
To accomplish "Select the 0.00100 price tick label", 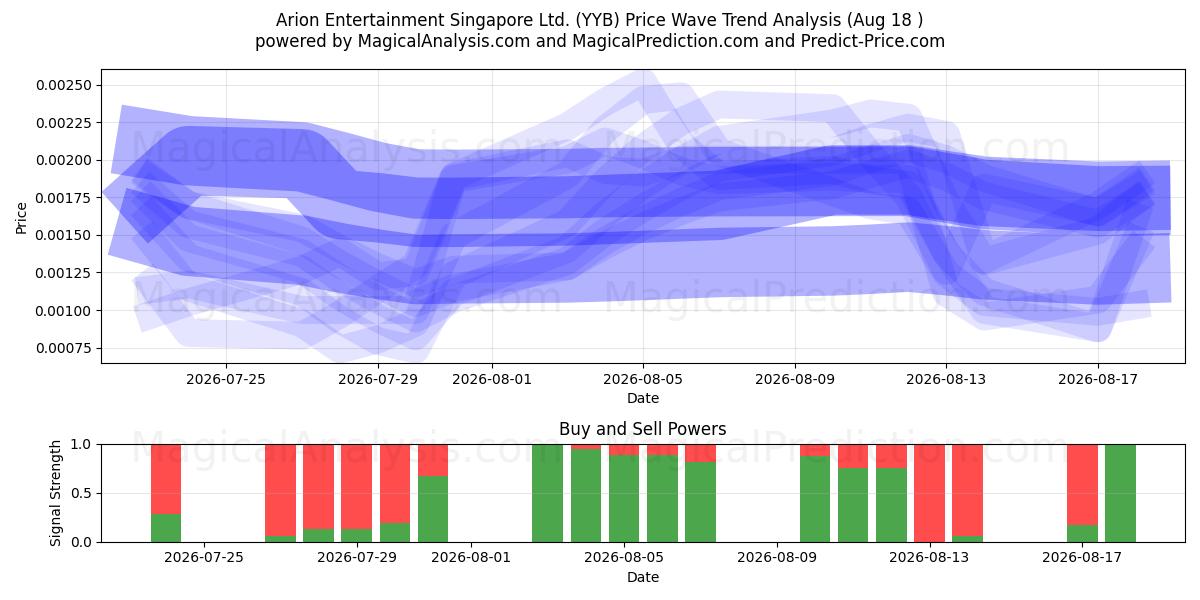I will tap(64, 311).
